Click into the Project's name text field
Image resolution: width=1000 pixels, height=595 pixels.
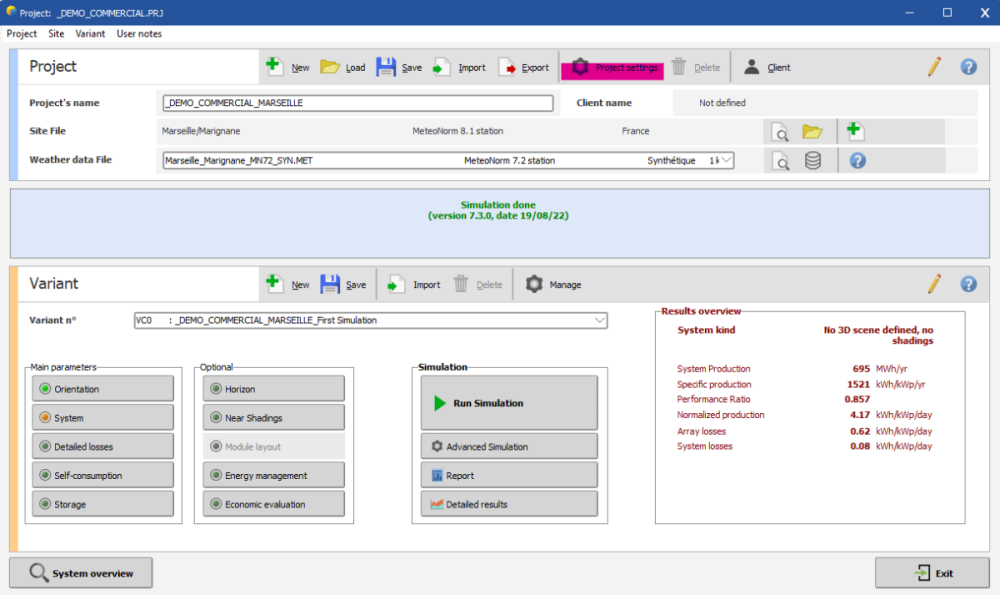click(357, 103)
